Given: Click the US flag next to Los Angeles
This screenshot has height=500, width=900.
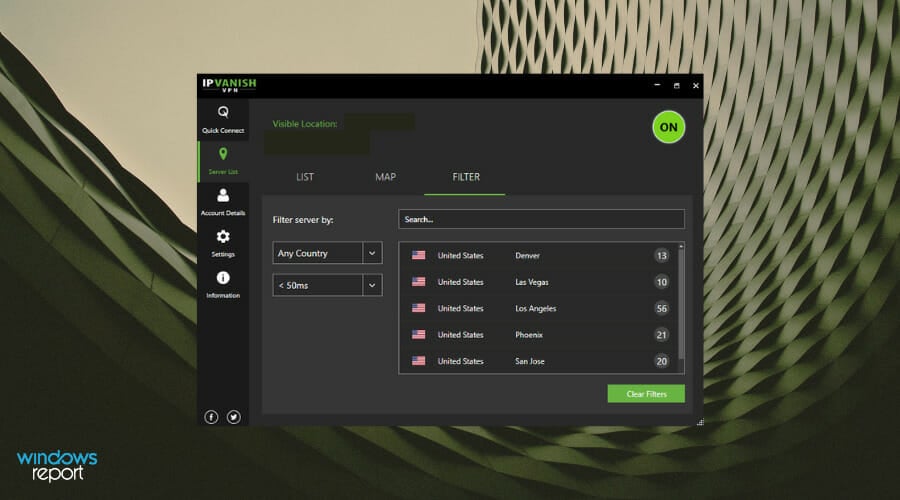Looking at the screenshot, I should [x=418, y=308].
